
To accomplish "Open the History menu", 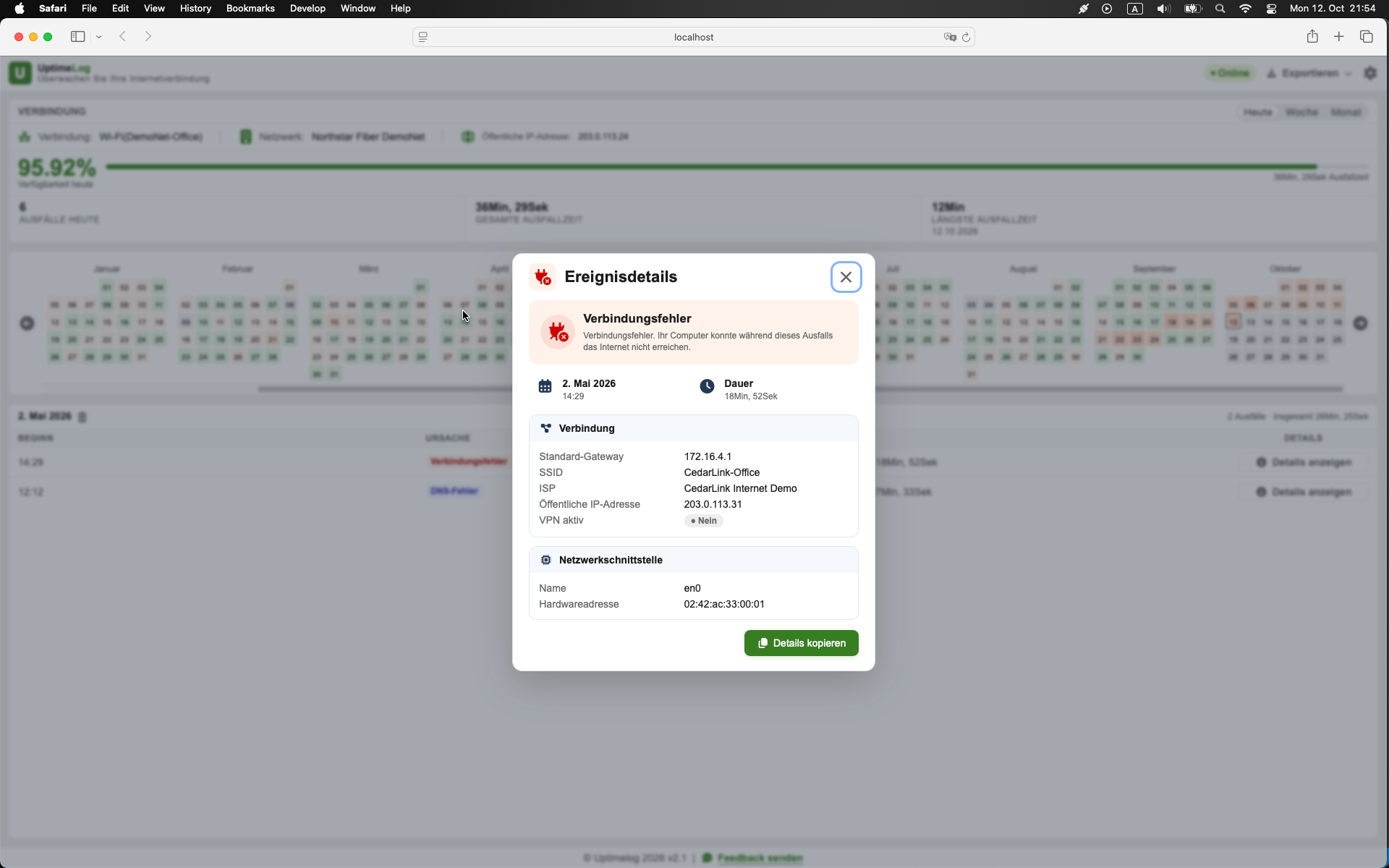I will 195,8.
